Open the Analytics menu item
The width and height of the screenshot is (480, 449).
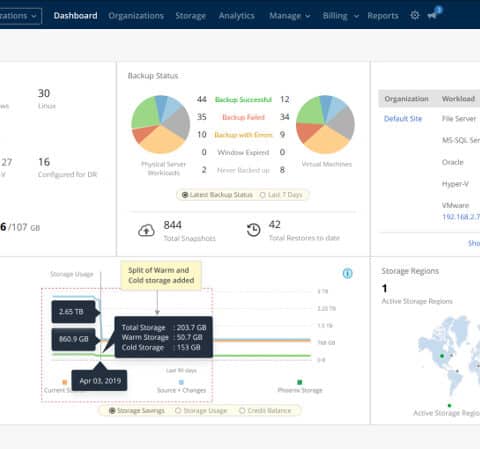tap(237, 16)
